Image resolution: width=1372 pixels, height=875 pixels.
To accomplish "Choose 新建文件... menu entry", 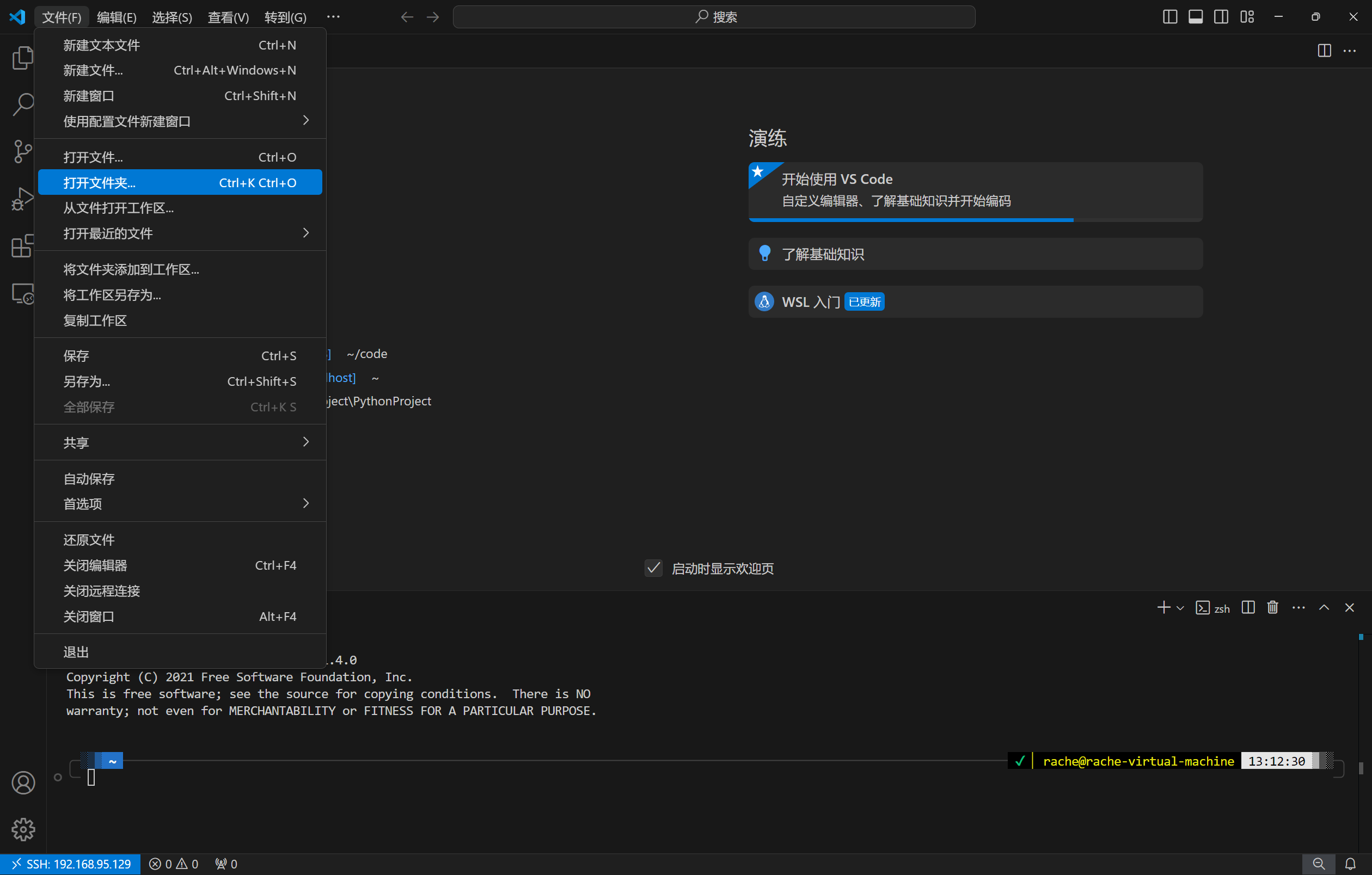I will click(x=180, y=70).
